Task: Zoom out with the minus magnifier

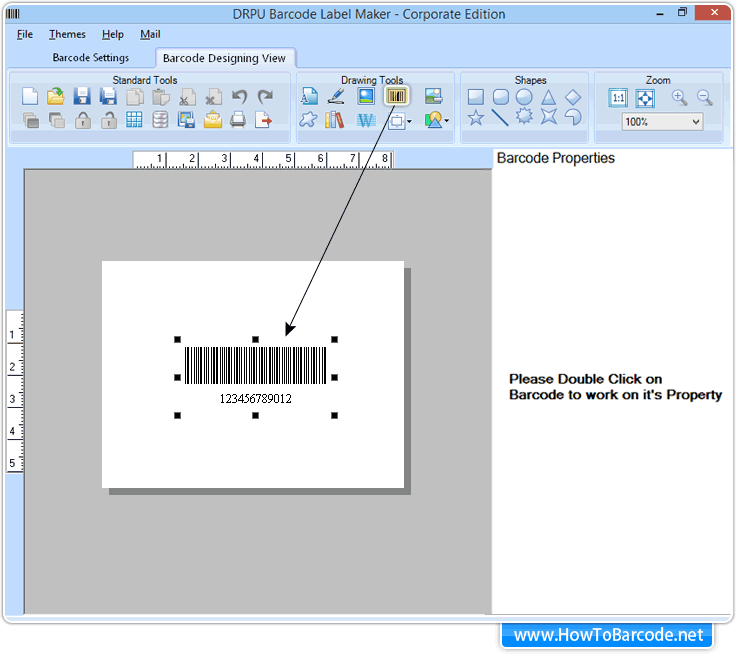Action: 705,98
